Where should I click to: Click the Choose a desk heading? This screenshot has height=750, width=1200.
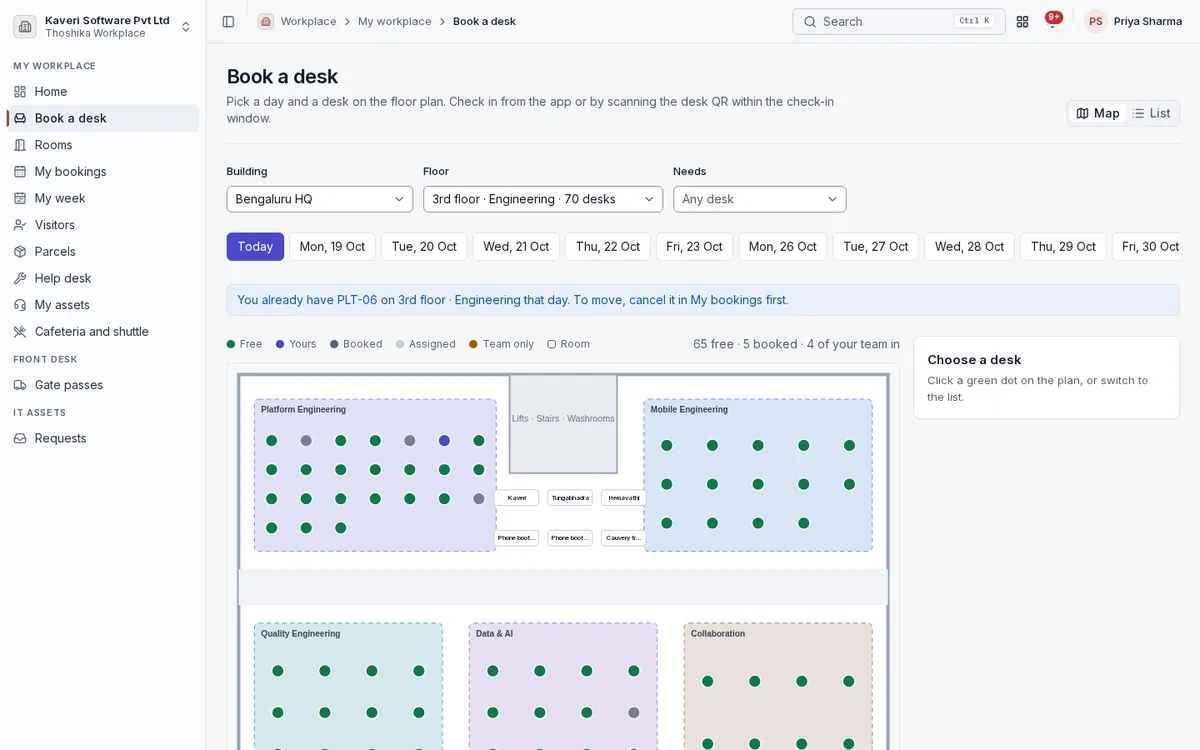tap(974, 360)
